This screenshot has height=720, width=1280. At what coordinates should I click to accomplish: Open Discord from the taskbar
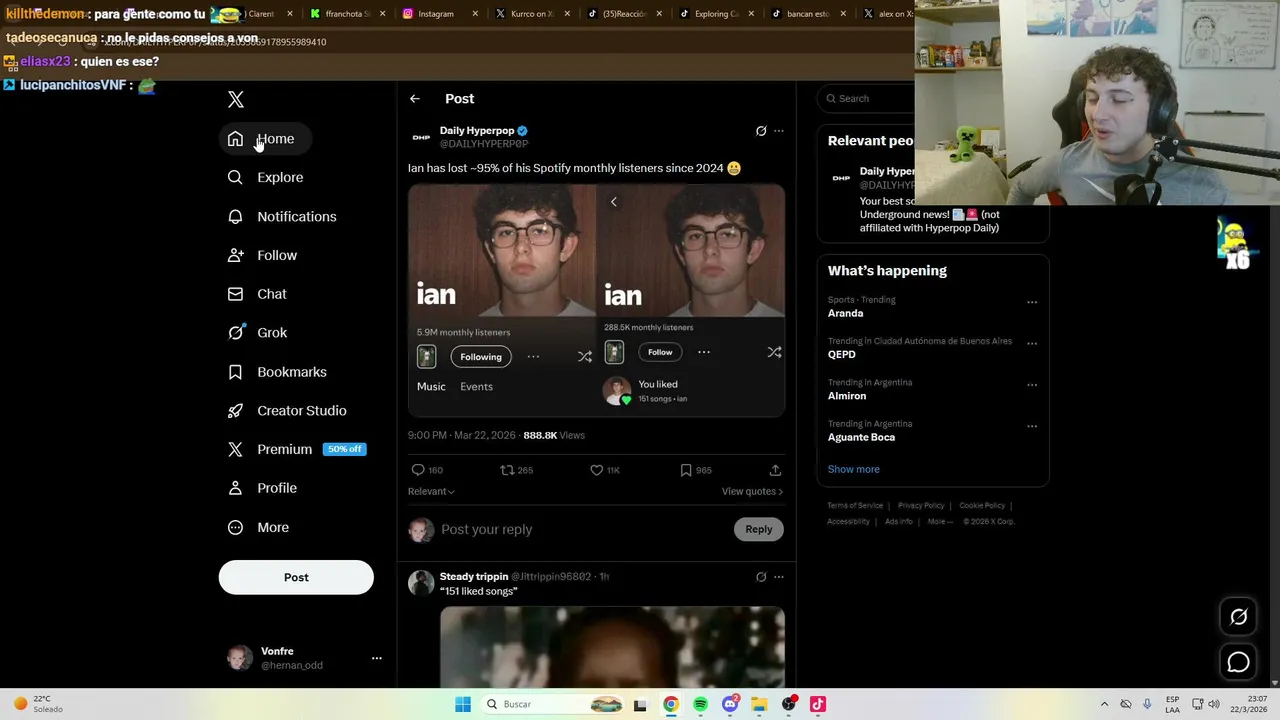click(730, 704)
